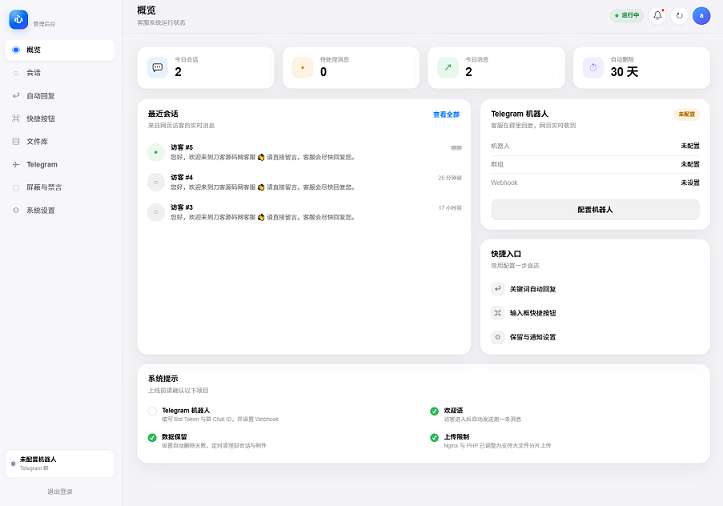This screenshot has width=723, height=506.
Task: Click the green check beside 欢迎语
Action: click(434, 411)
